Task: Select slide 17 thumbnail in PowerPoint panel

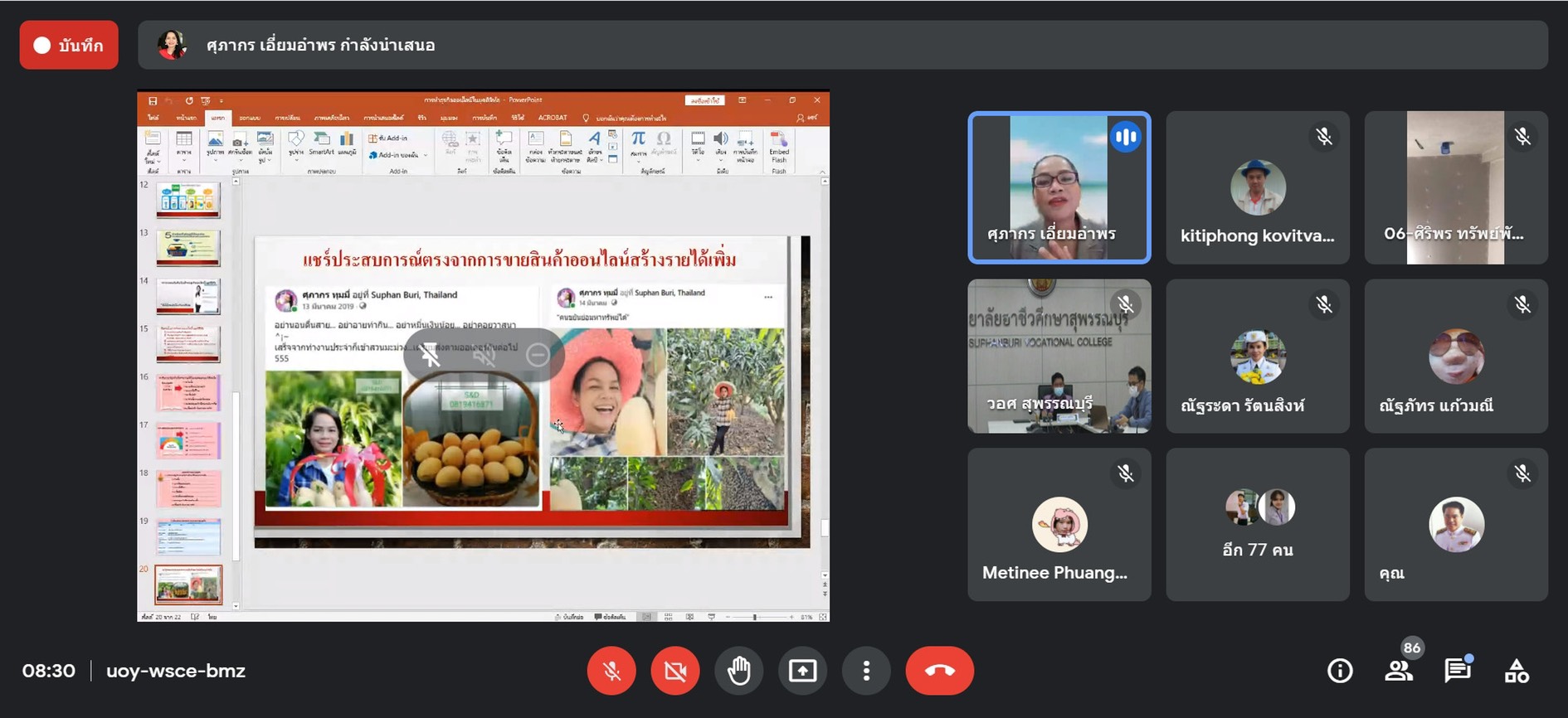Action: point(188,440)
